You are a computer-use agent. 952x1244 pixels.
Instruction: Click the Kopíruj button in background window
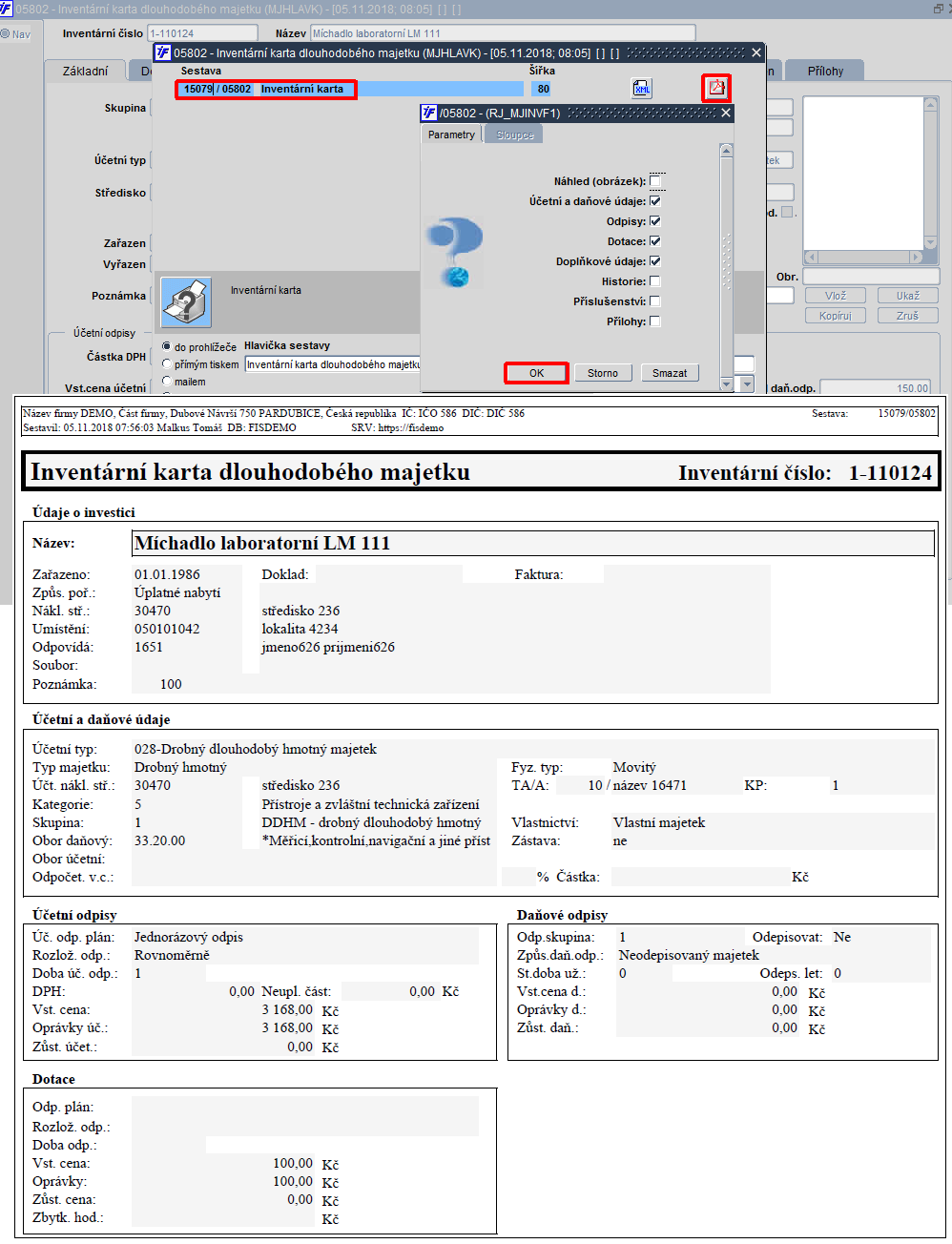click(836, 316)
